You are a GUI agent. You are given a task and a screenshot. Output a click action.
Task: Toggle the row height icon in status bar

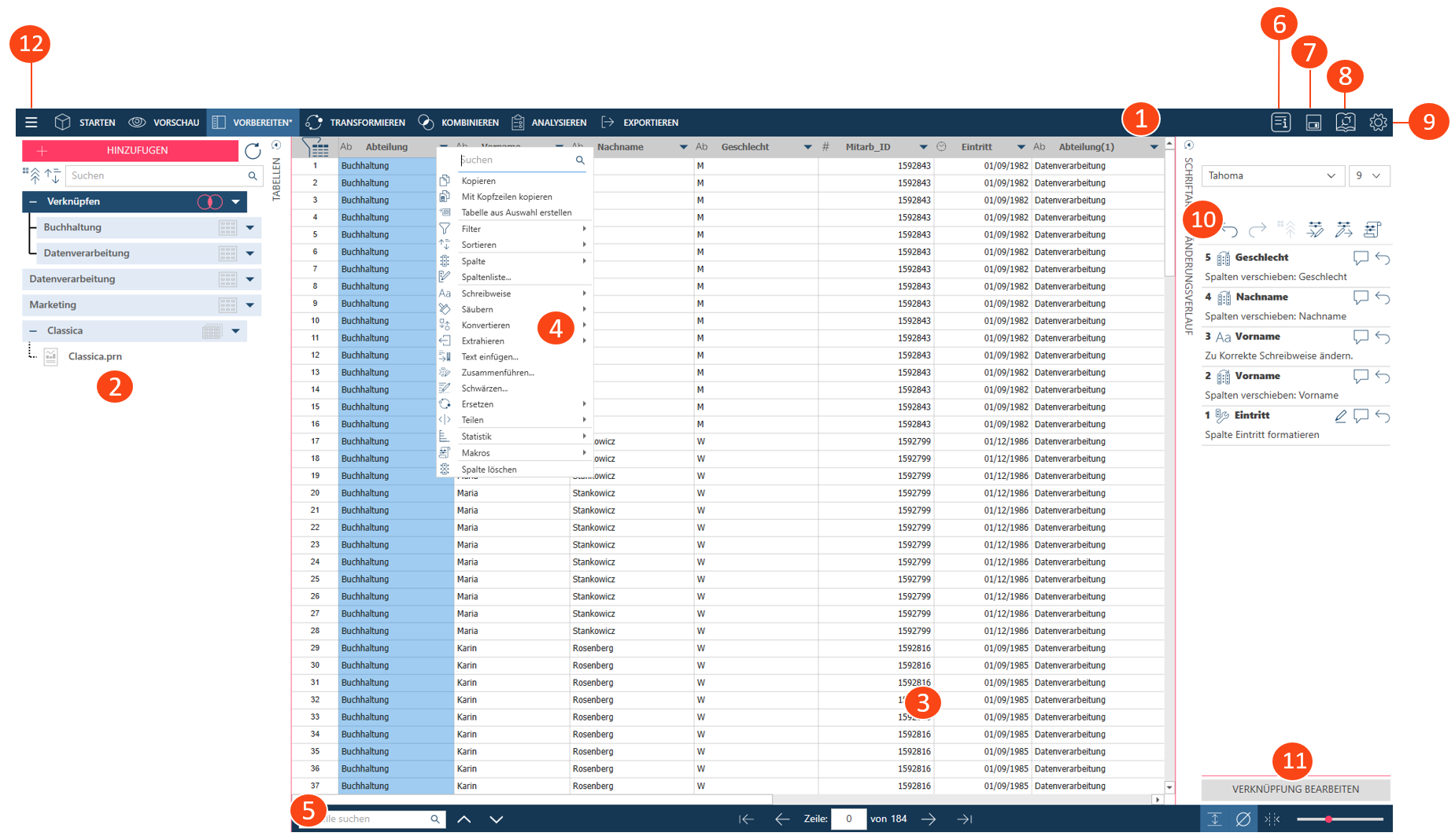[x=1215, y=820]
